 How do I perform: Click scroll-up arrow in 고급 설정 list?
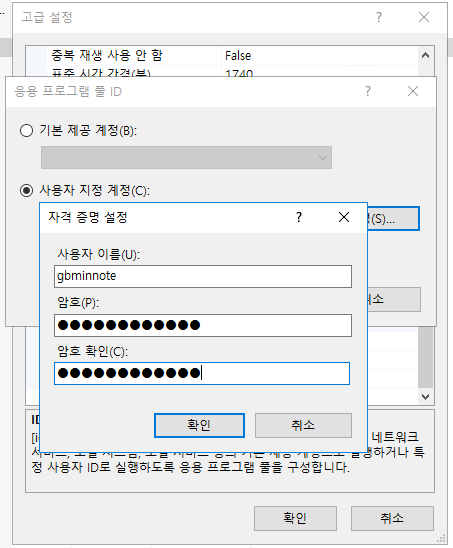point(425,56)
